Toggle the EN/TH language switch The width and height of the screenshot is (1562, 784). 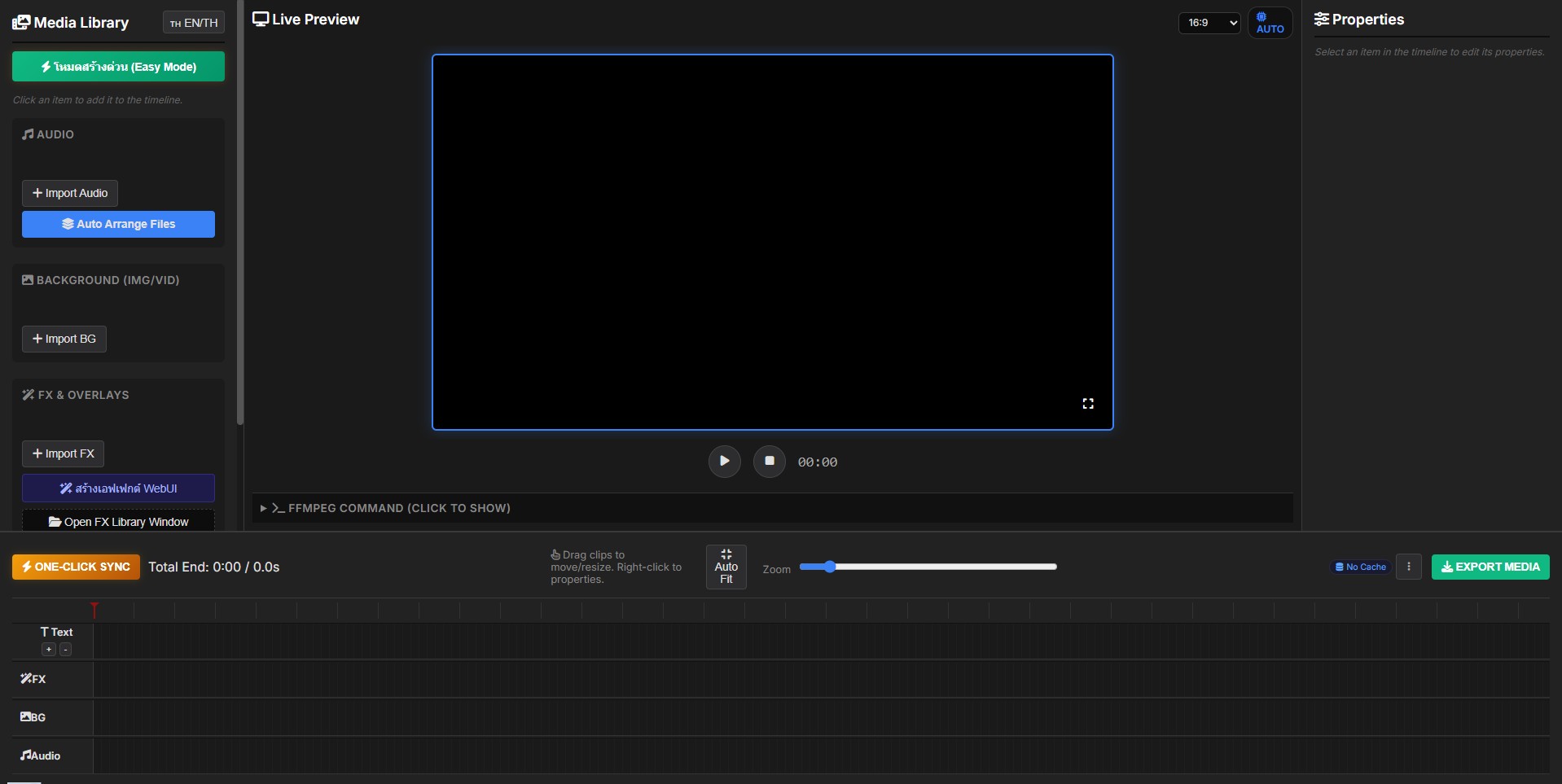pyautogui.click(x=194, y=23)
